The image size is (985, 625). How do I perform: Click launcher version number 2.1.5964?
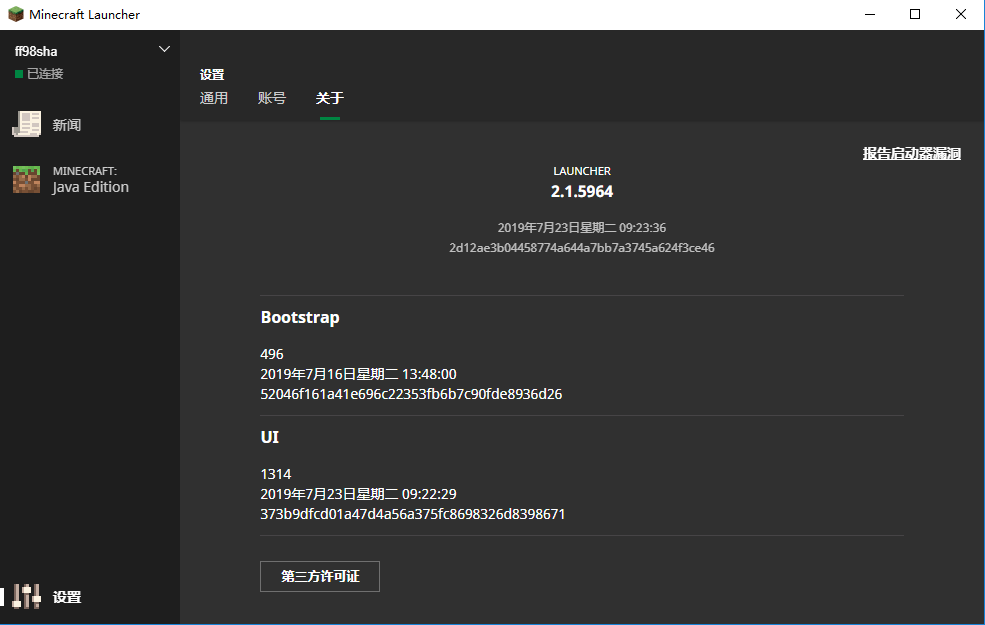pyautogui.click(x=582, y=192)
